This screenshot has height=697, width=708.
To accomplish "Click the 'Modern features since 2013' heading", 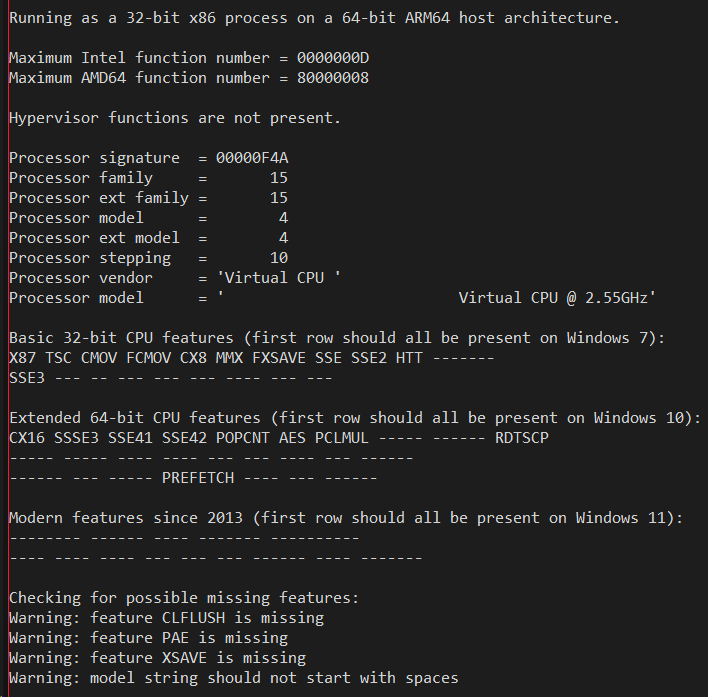I will click(x=346, y=517).
